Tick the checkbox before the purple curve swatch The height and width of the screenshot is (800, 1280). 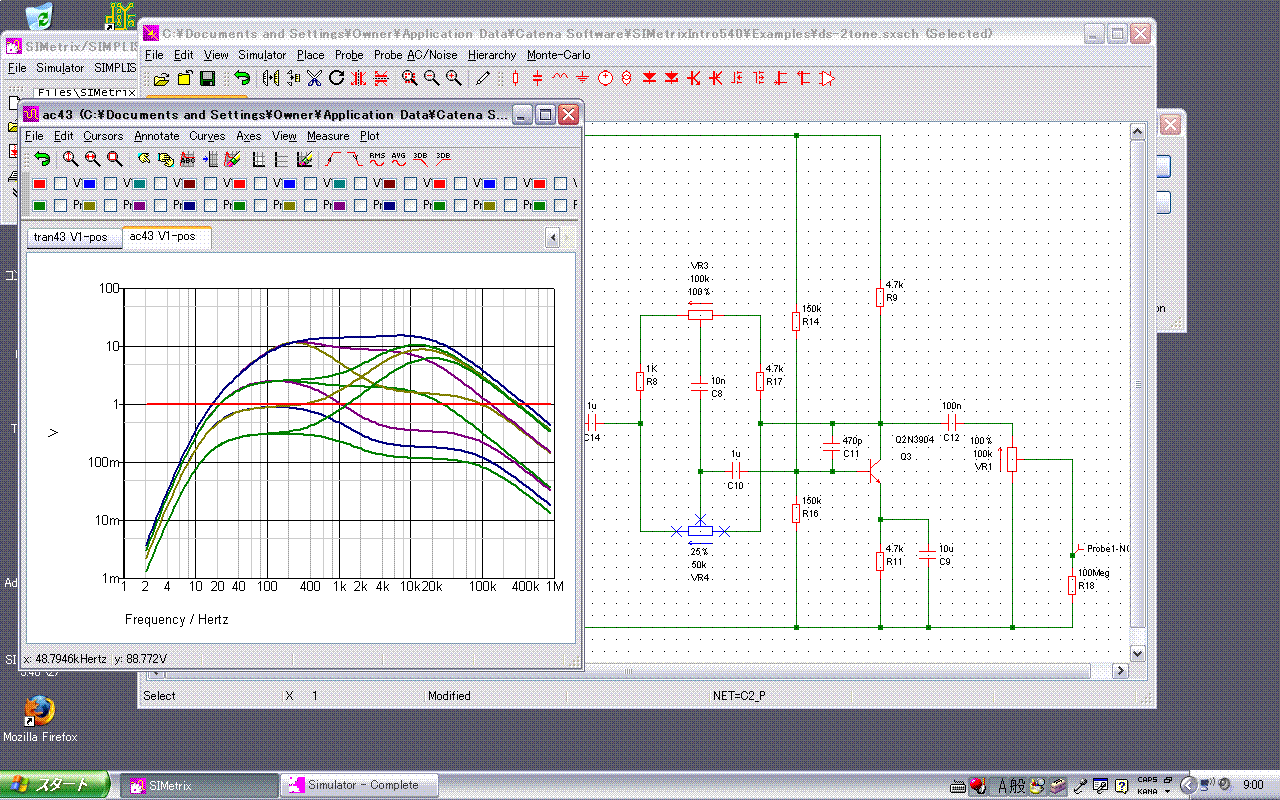pos(111,206)
